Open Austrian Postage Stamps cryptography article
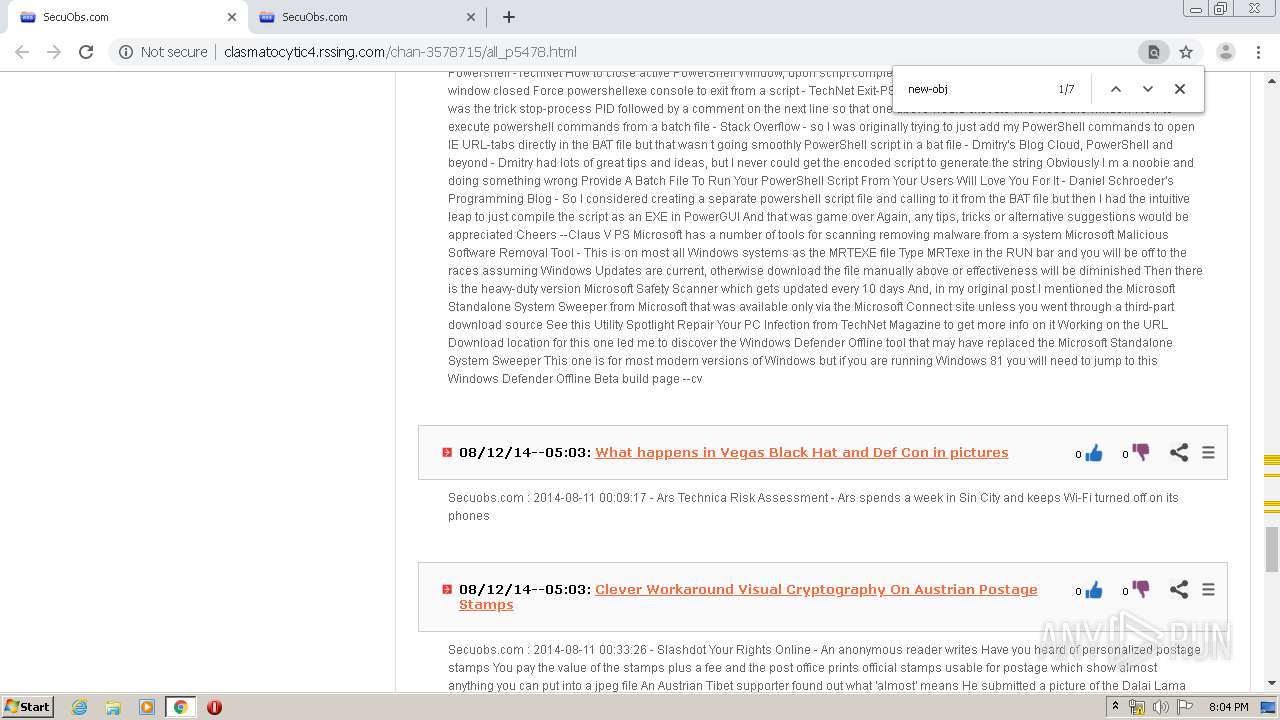 click(748, 597)
